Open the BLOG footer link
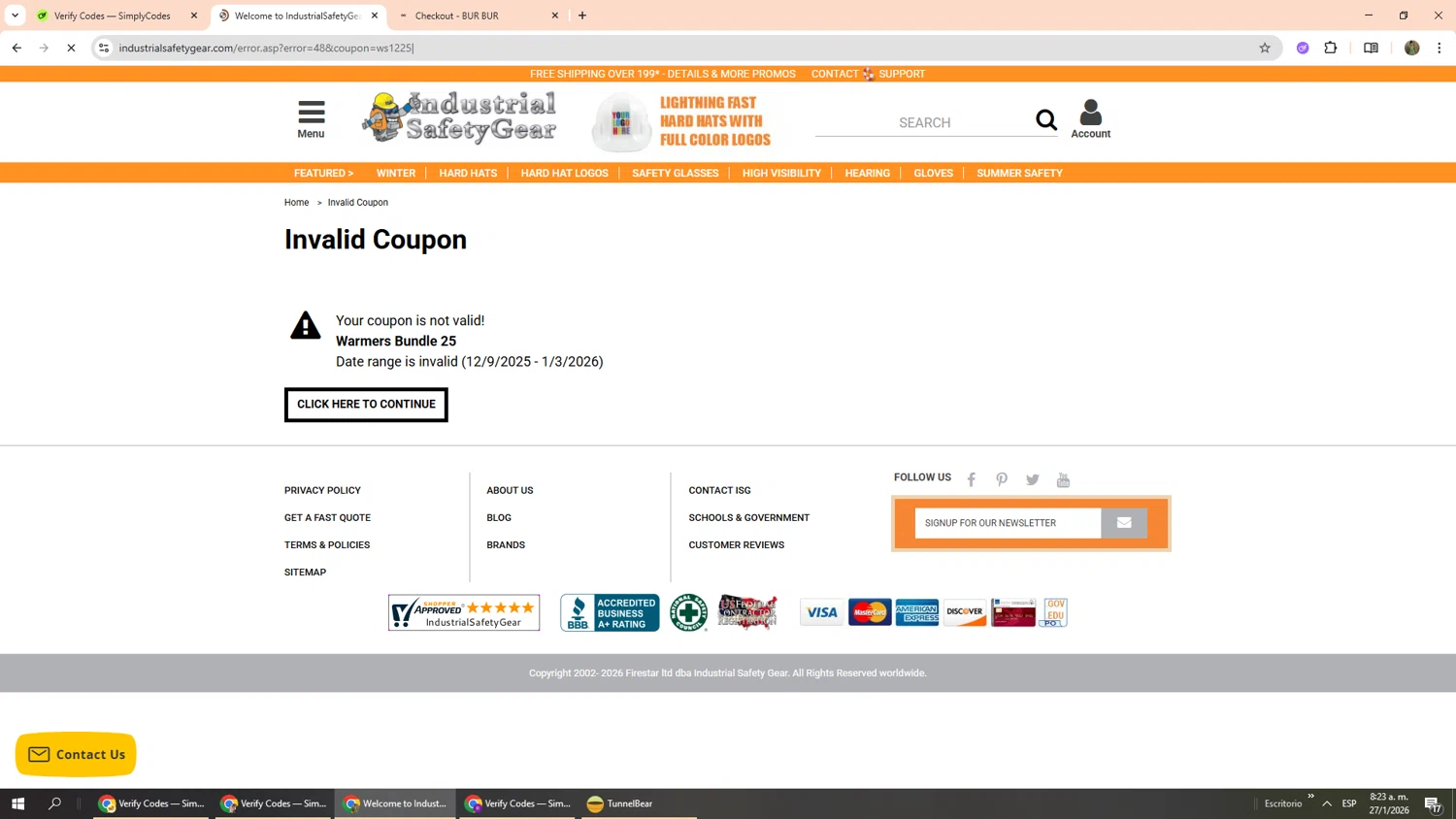The image size is (1456, 819). (499, 517)
